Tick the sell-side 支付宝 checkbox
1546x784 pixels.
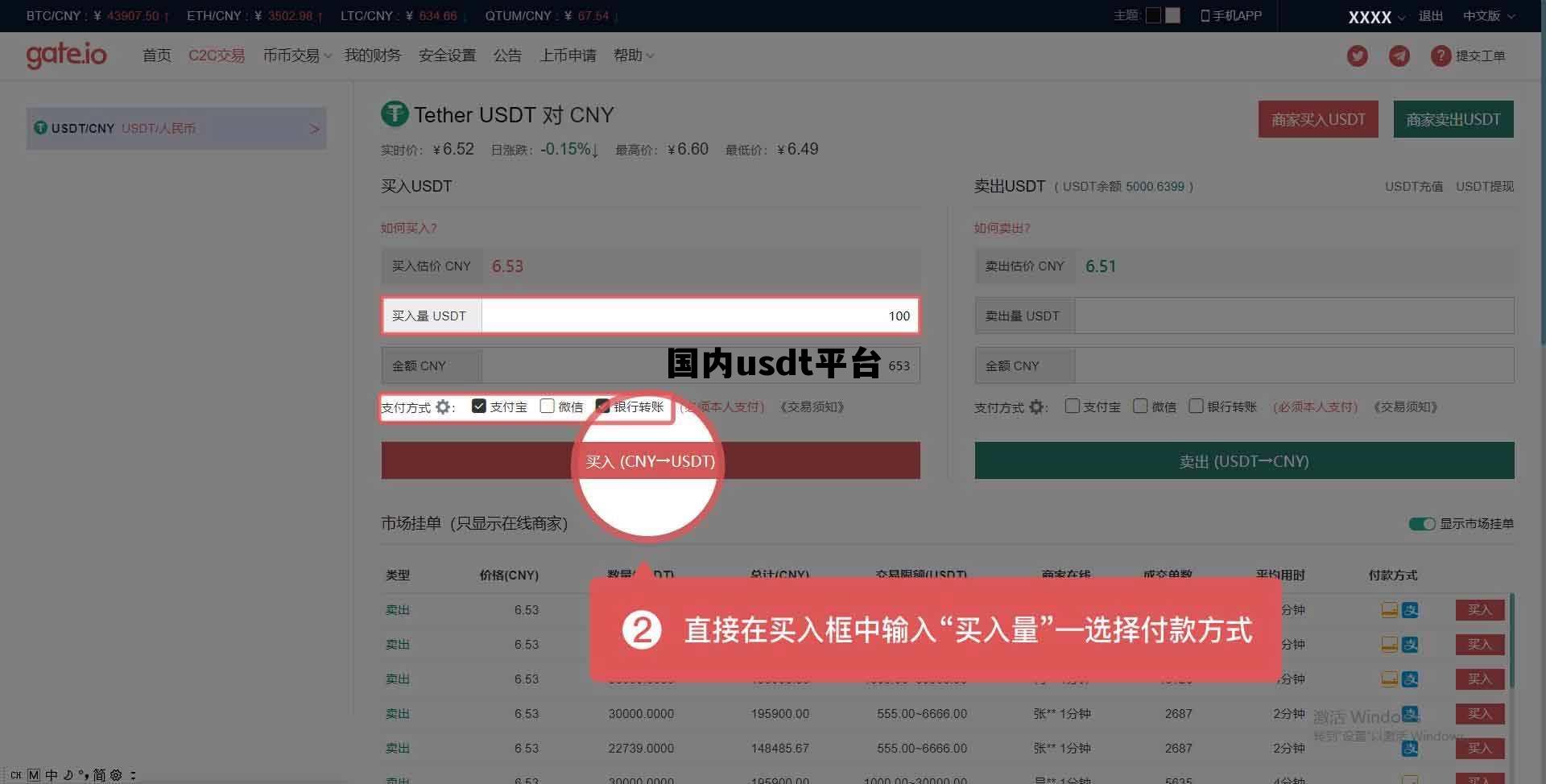tap(1073, 406)
